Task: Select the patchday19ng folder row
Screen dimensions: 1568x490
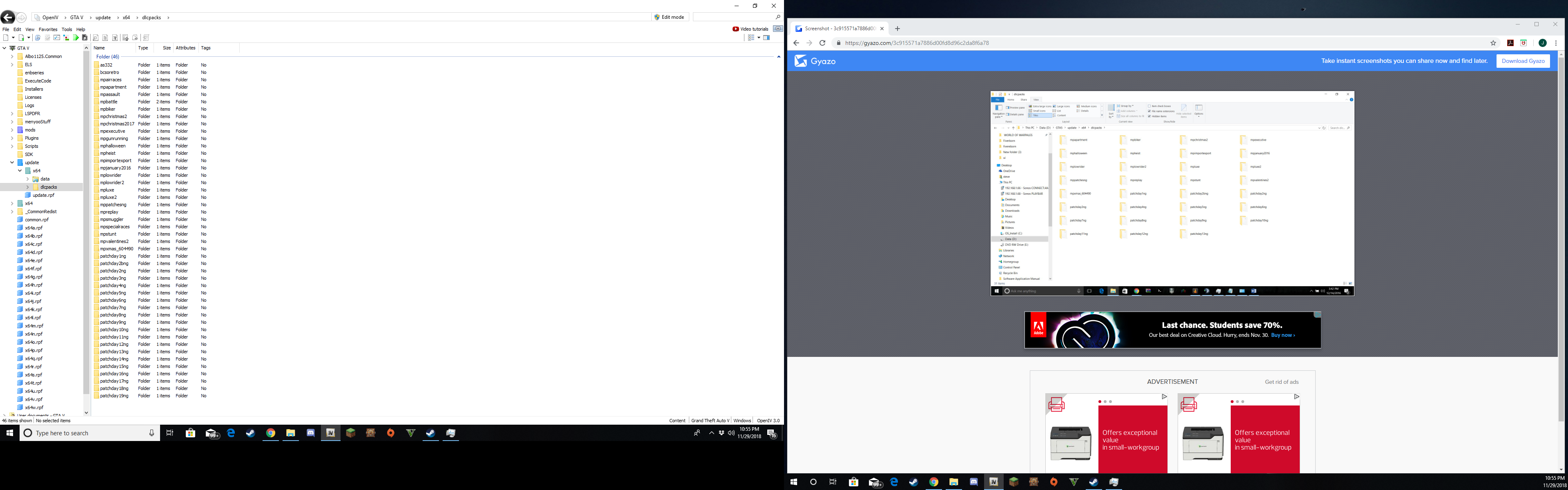Action: 150,396
